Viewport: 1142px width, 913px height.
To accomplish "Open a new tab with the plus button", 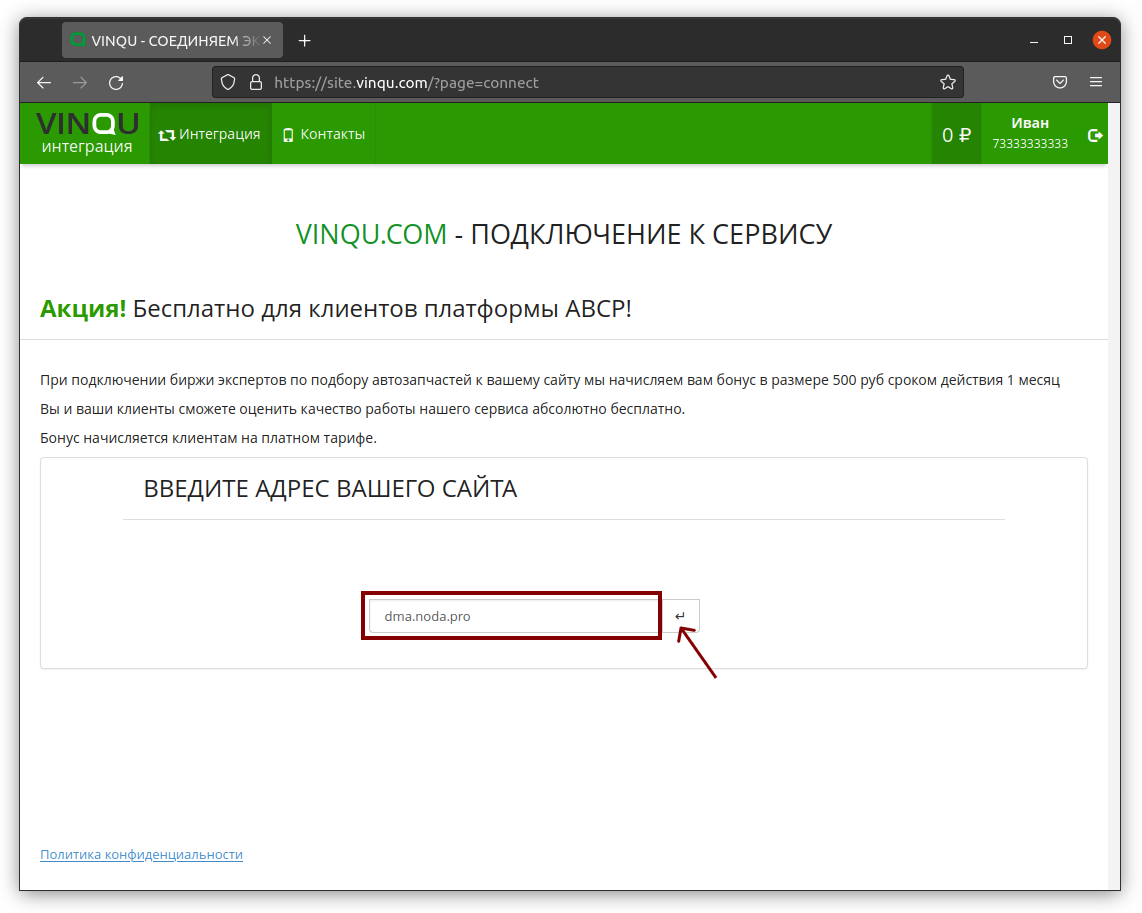I will point(304,41).
